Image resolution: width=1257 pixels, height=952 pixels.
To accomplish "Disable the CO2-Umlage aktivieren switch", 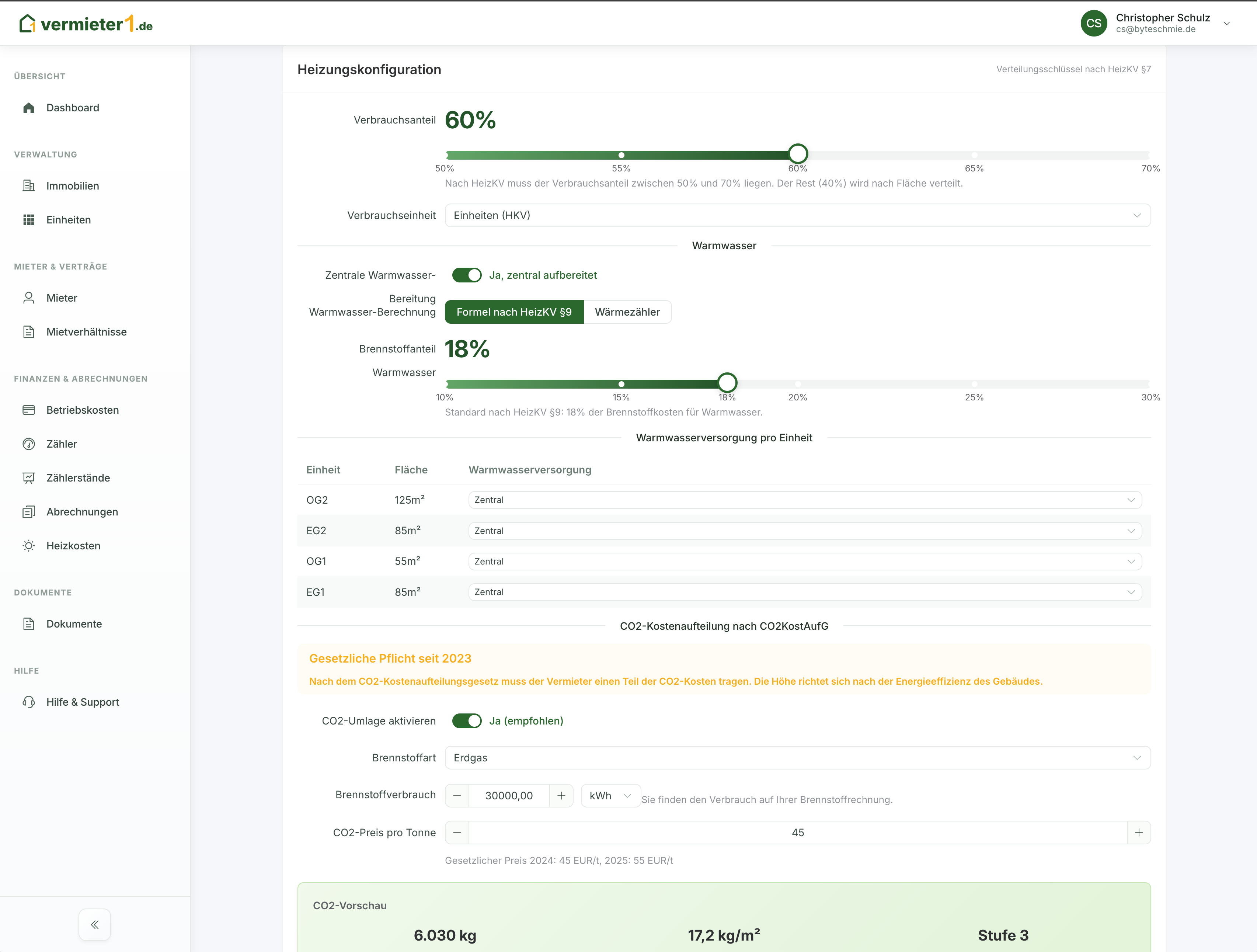I will [x=467, y=721].
